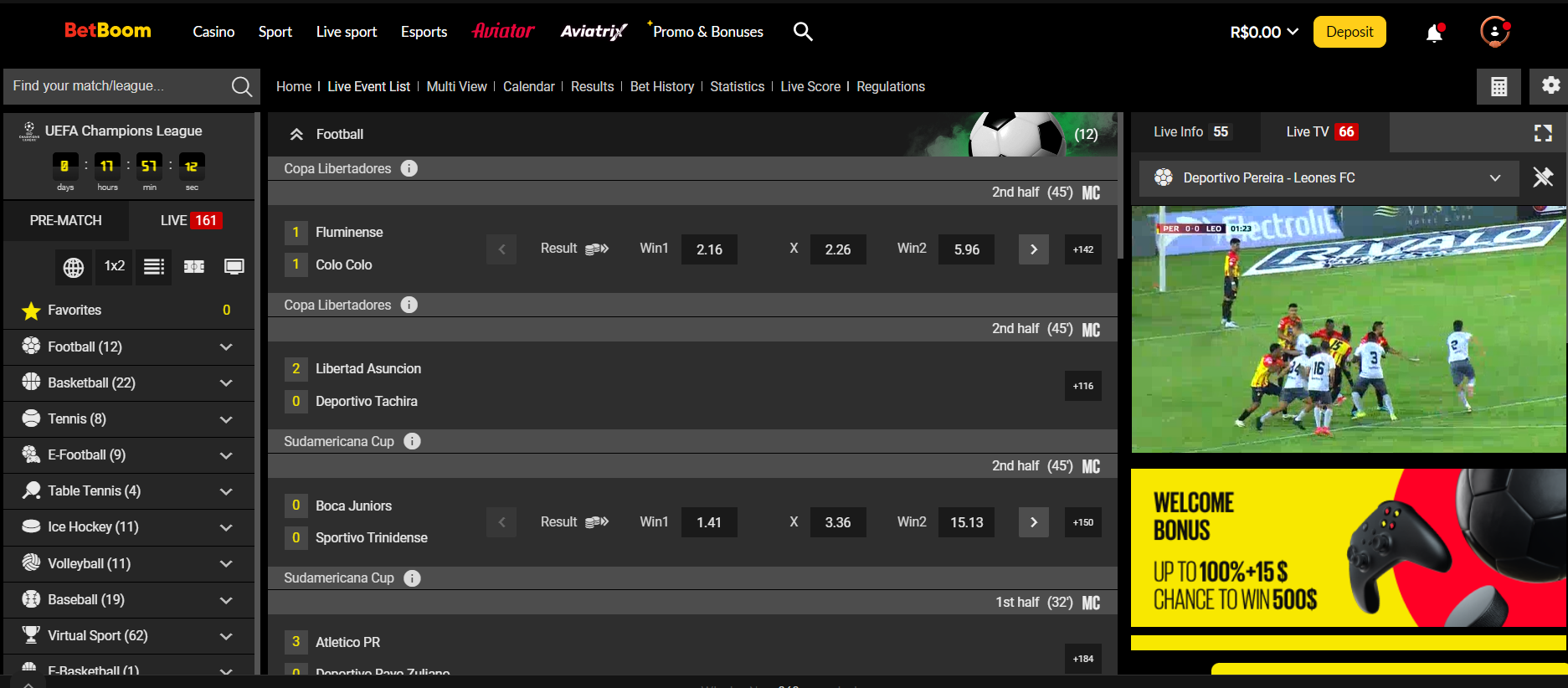The width and height of the screenshot is (1568, 688).
Task: Select the list view mode icon
Action: point(154,267)
